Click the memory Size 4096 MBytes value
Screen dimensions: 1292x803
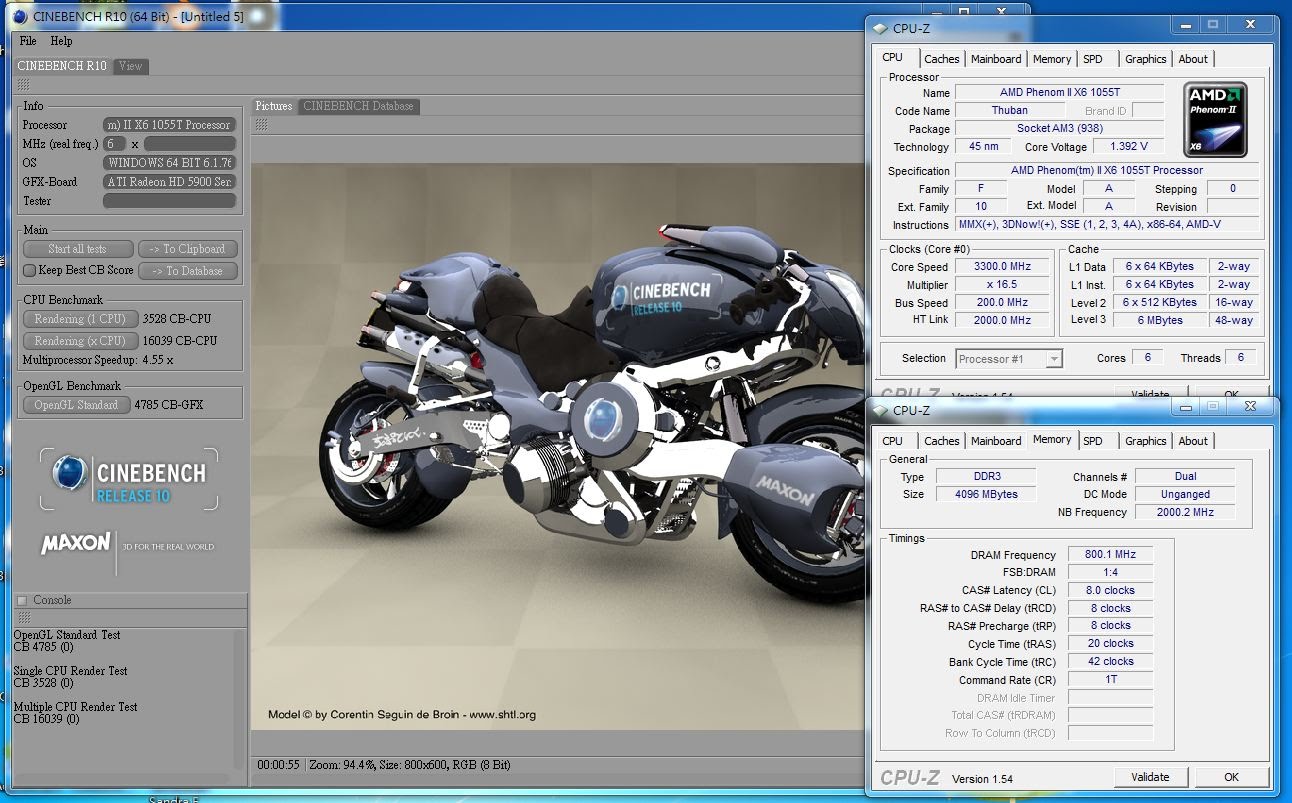click(986, 494)
